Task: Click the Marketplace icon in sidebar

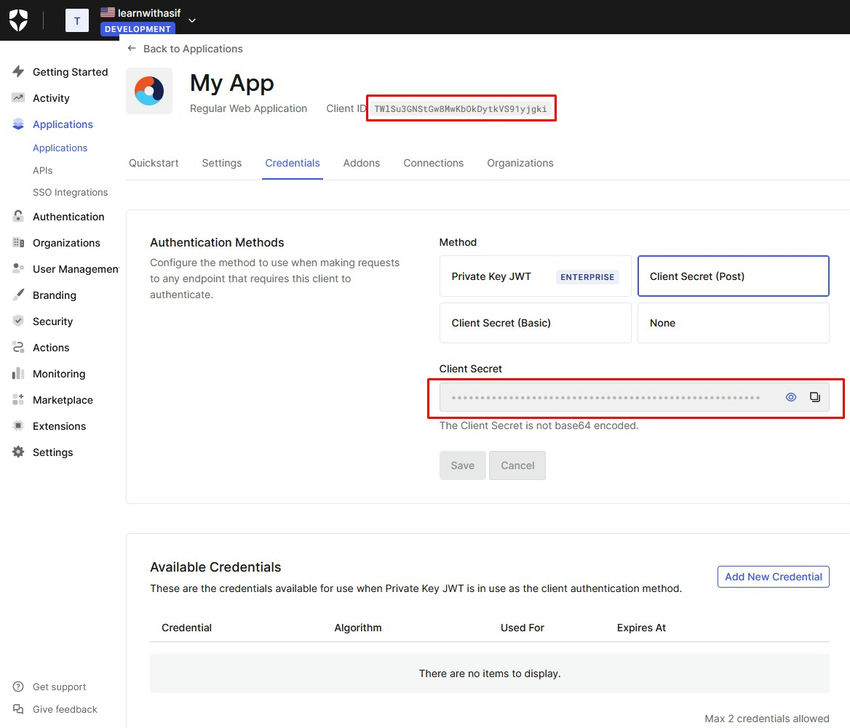Action: pos(18,400)
